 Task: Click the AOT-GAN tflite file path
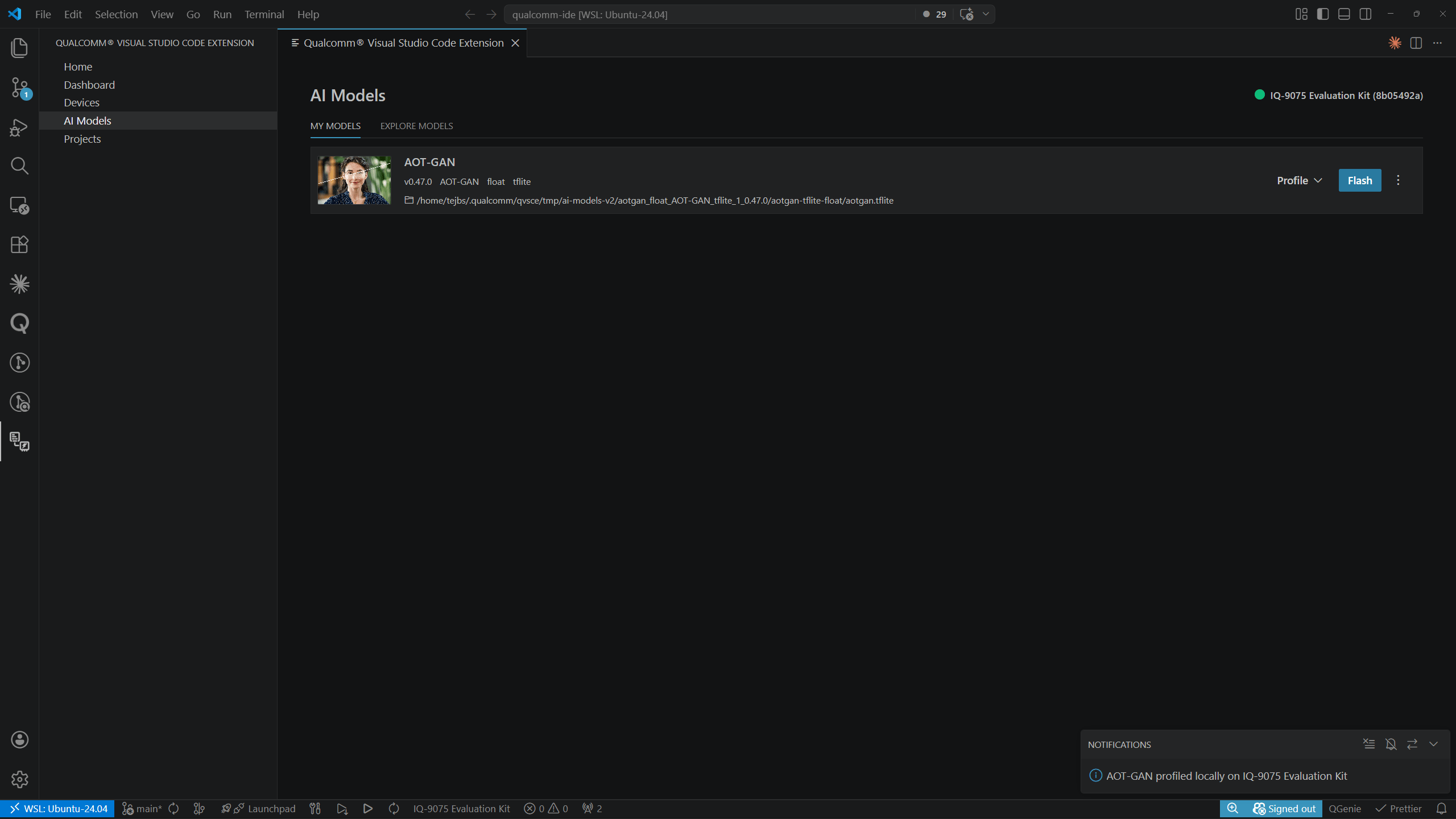[655, 200]
